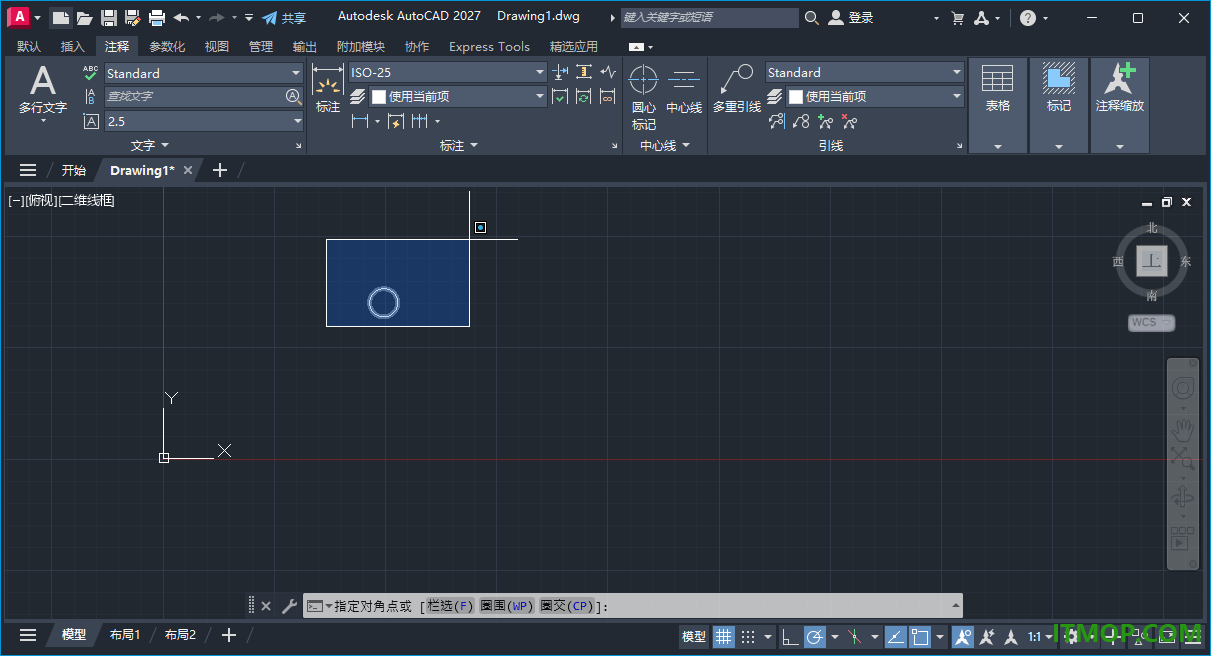
Task: Click the Plot printer icon
Action: [x=157, y=18]
